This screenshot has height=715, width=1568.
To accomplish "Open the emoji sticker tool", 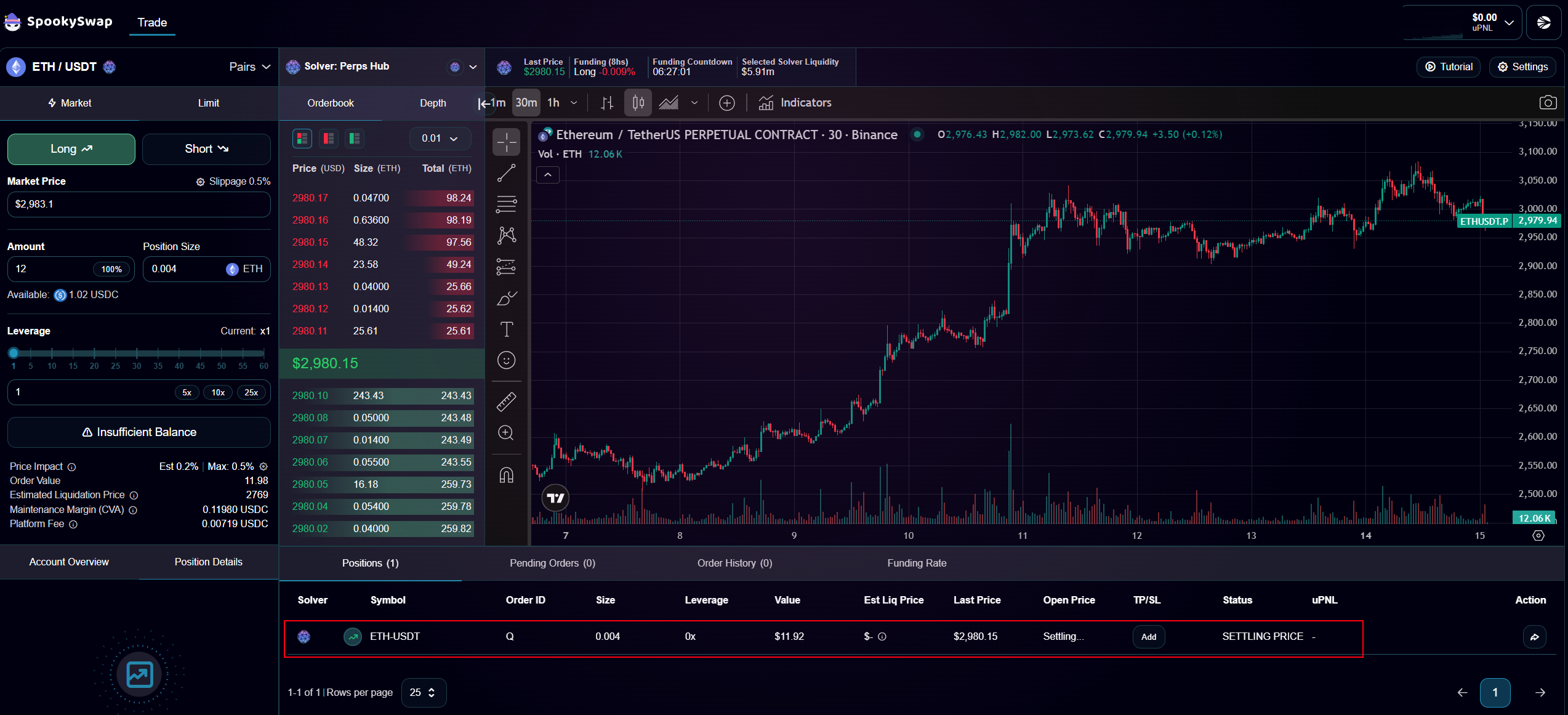I will tap(506, 360).
